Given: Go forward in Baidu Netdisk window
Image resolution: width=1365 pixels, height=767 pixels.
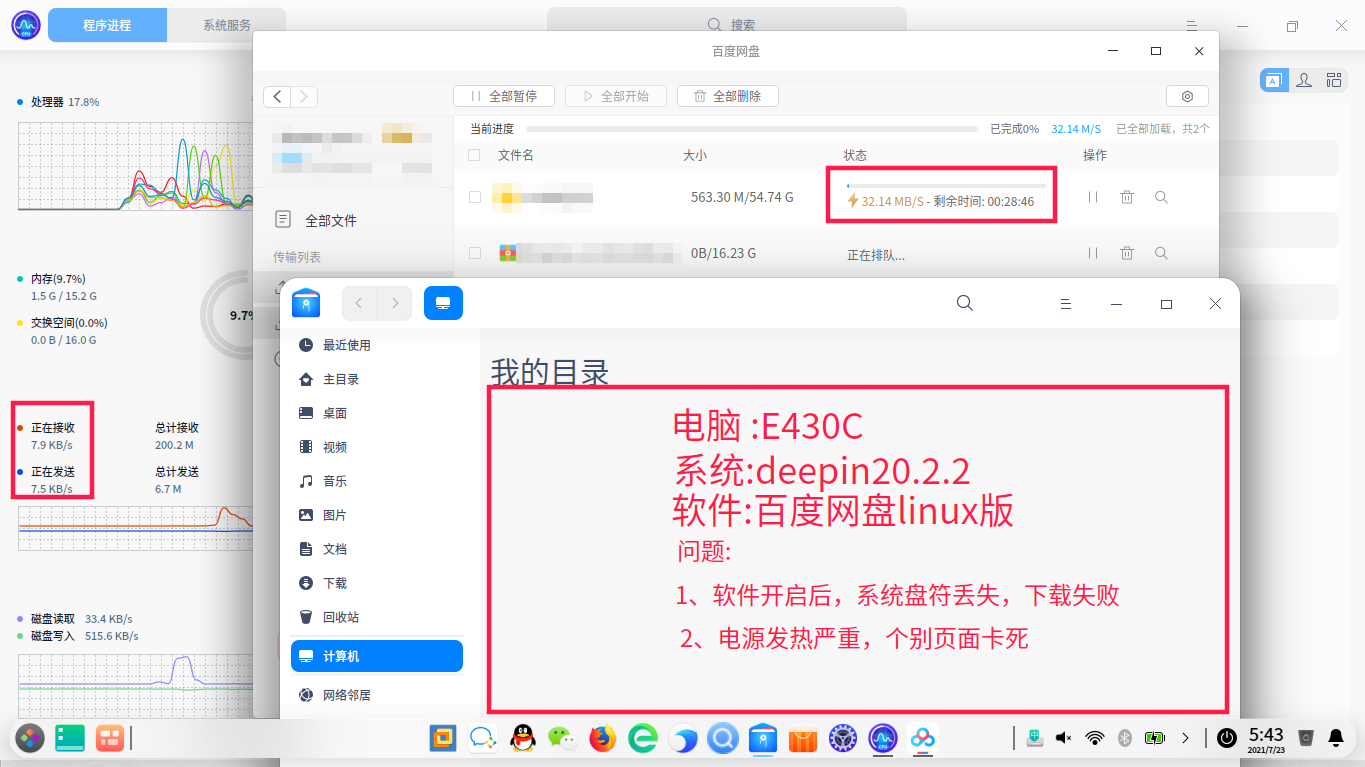Looking at the screenshot, I should coord(304,96).
